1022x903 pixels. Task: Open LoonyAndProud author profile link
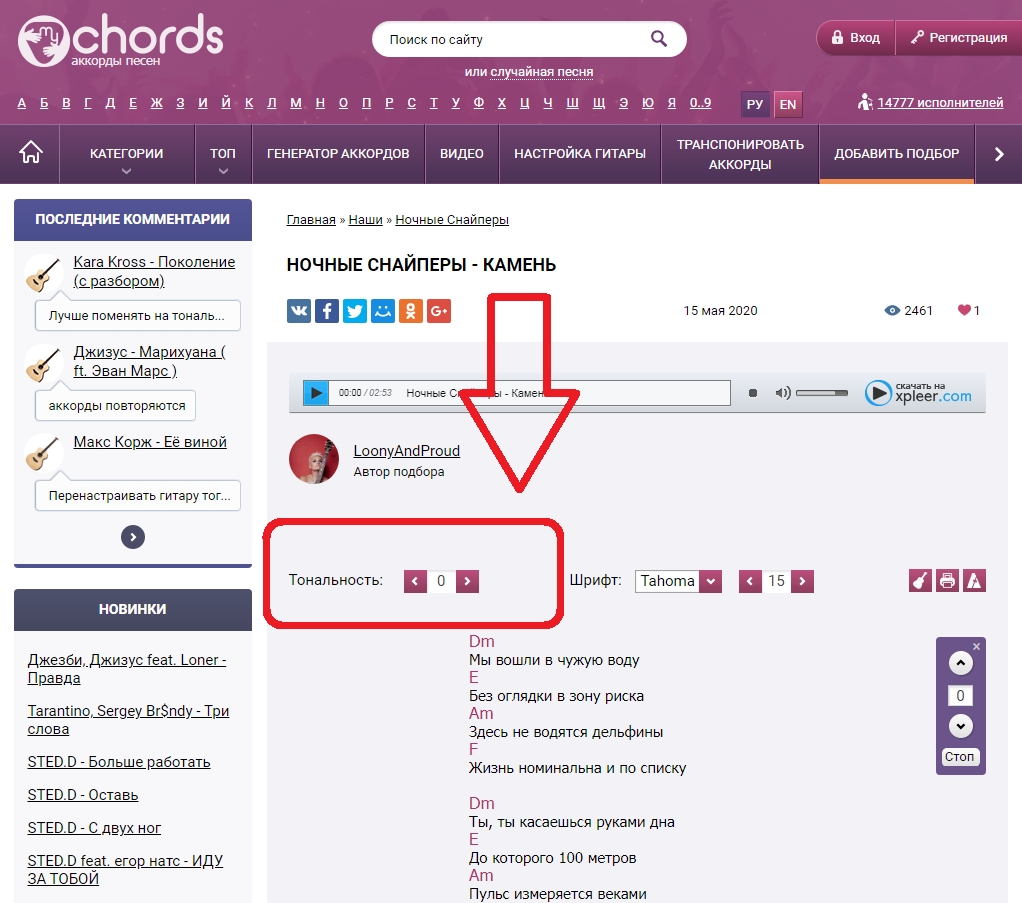406,451
